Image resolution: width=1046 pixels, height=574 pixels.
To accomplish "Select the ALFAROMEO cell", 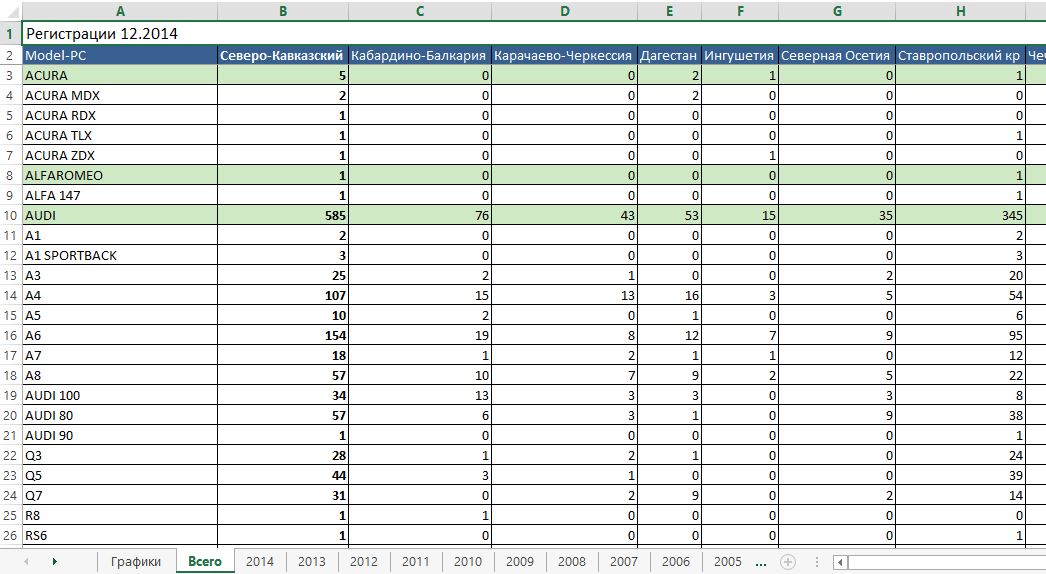I will coord(120,176).
